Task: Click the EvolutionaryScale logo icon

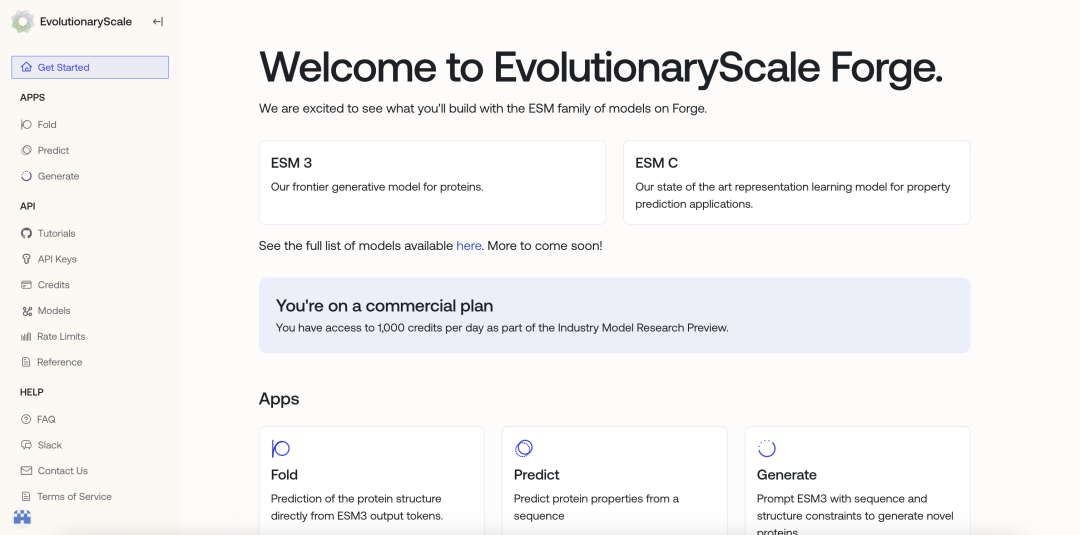Action: (x=22, y=21)
